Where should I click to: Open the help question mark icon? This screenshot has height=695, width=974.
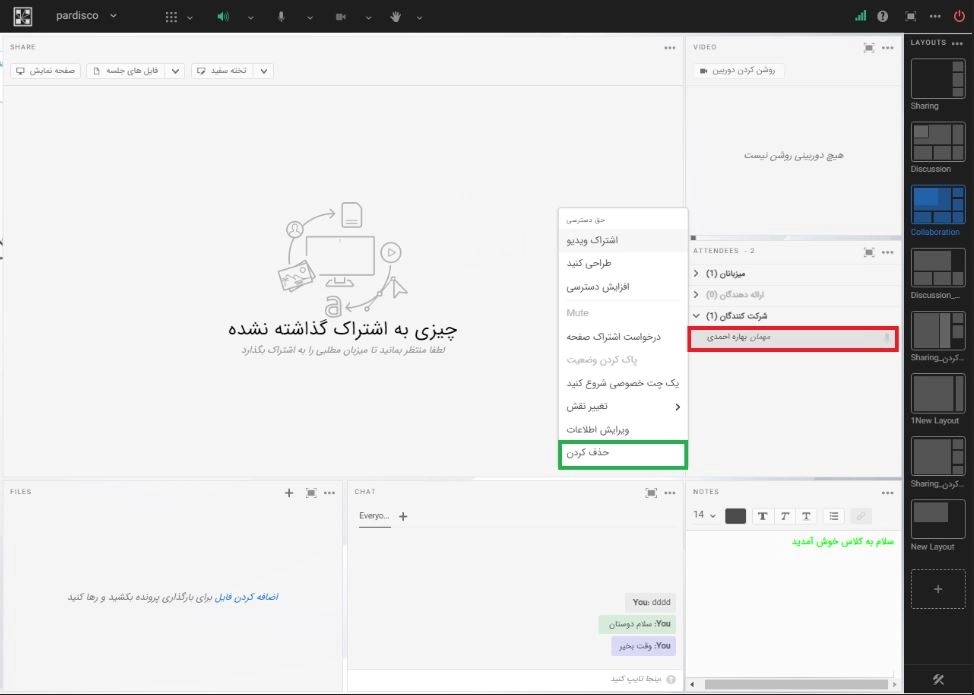click(882, 17)
